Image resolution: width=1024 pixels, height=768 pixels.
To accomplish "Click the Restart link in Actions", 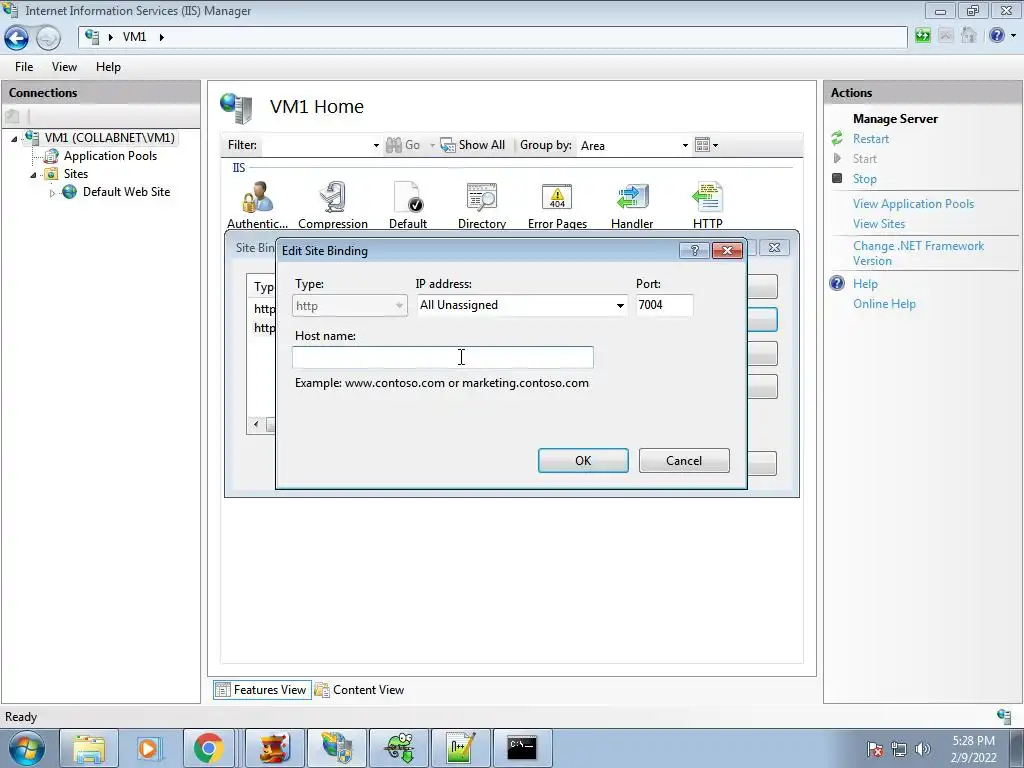I will tap(871, 138).
